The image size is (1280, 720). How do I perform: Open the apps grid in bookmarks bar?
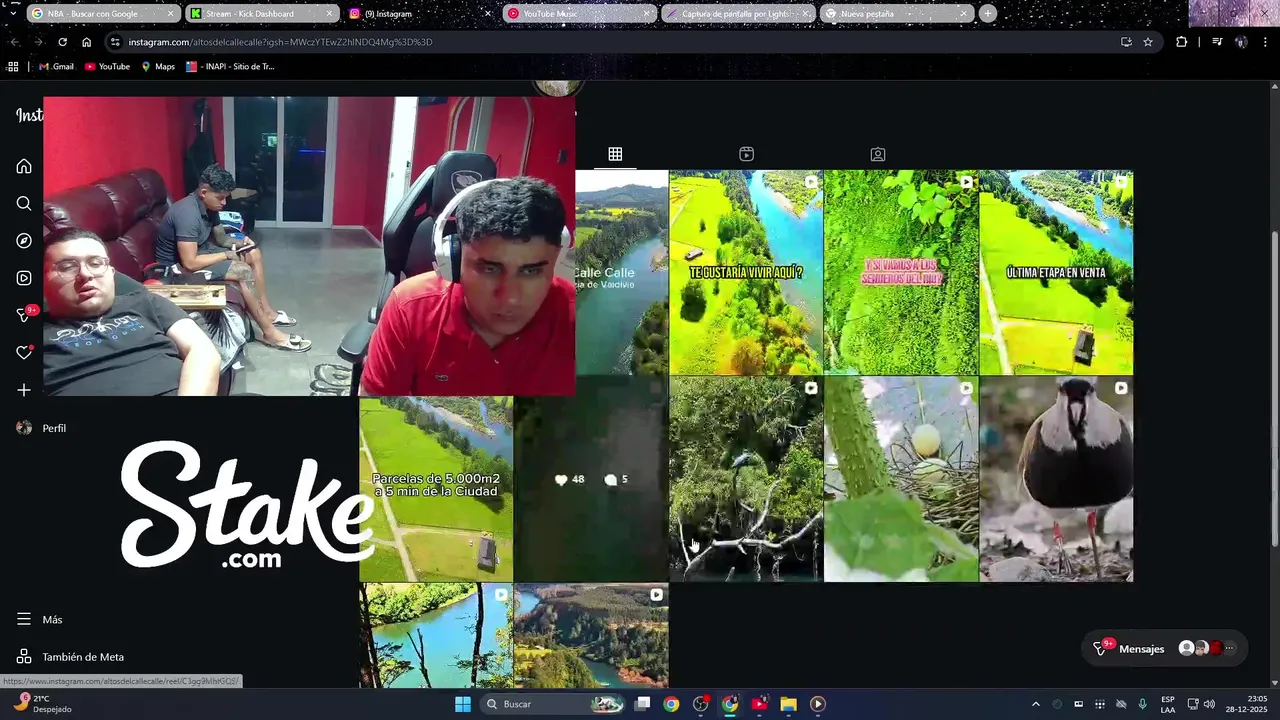click(x=13, y=67)
